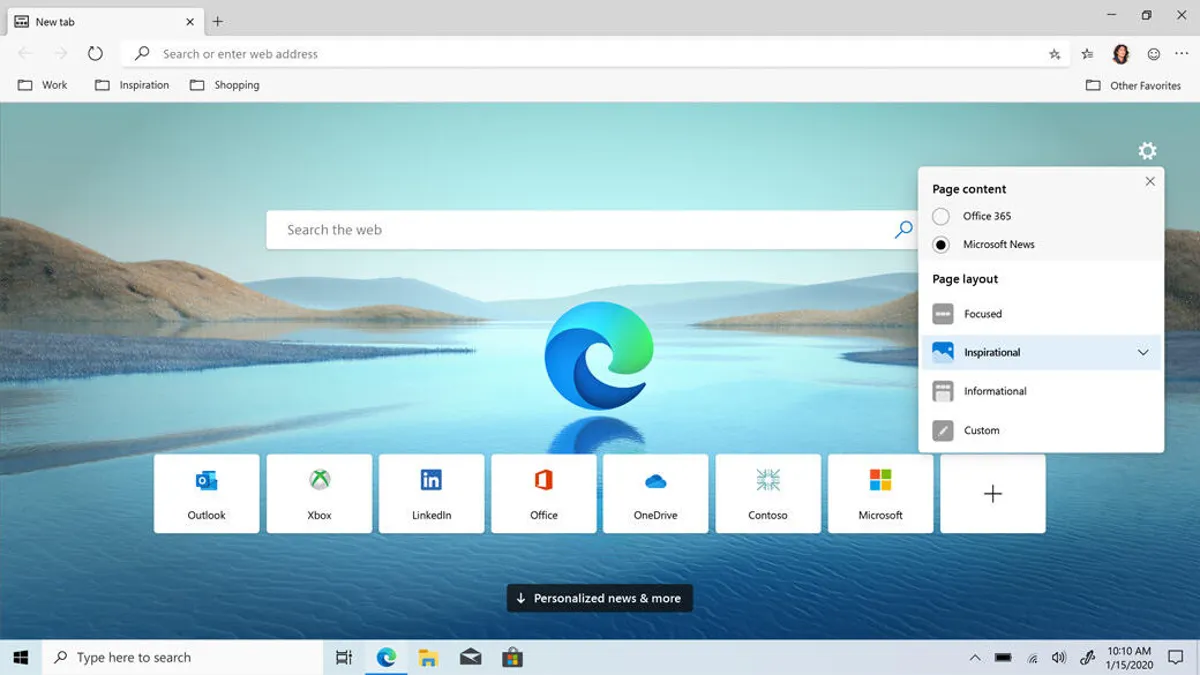This screenshot has height=675, width=1200.
Task: Open the Other Favorites folder
Action: pos(1134,86)
